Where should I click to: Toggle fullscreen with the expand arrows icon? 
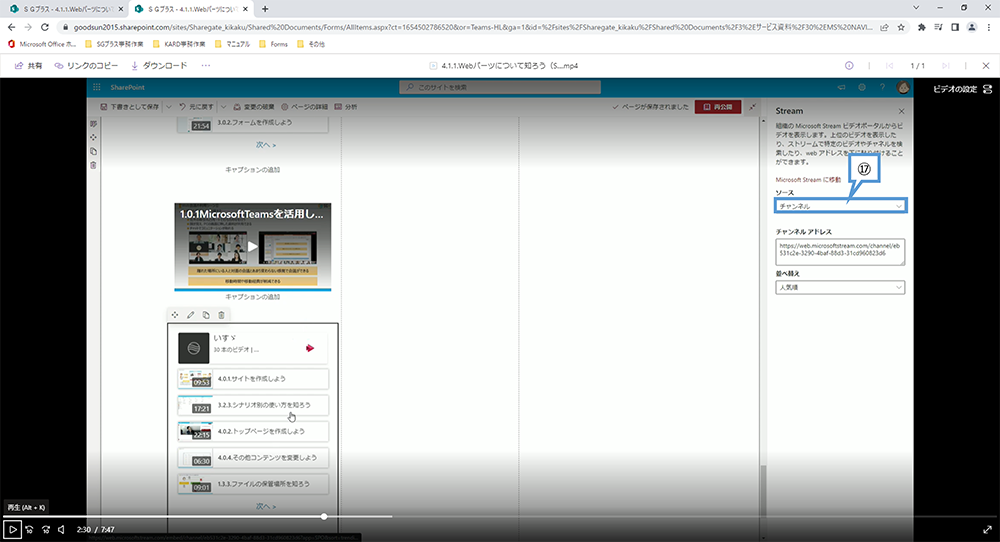click(x=987, y=529)
